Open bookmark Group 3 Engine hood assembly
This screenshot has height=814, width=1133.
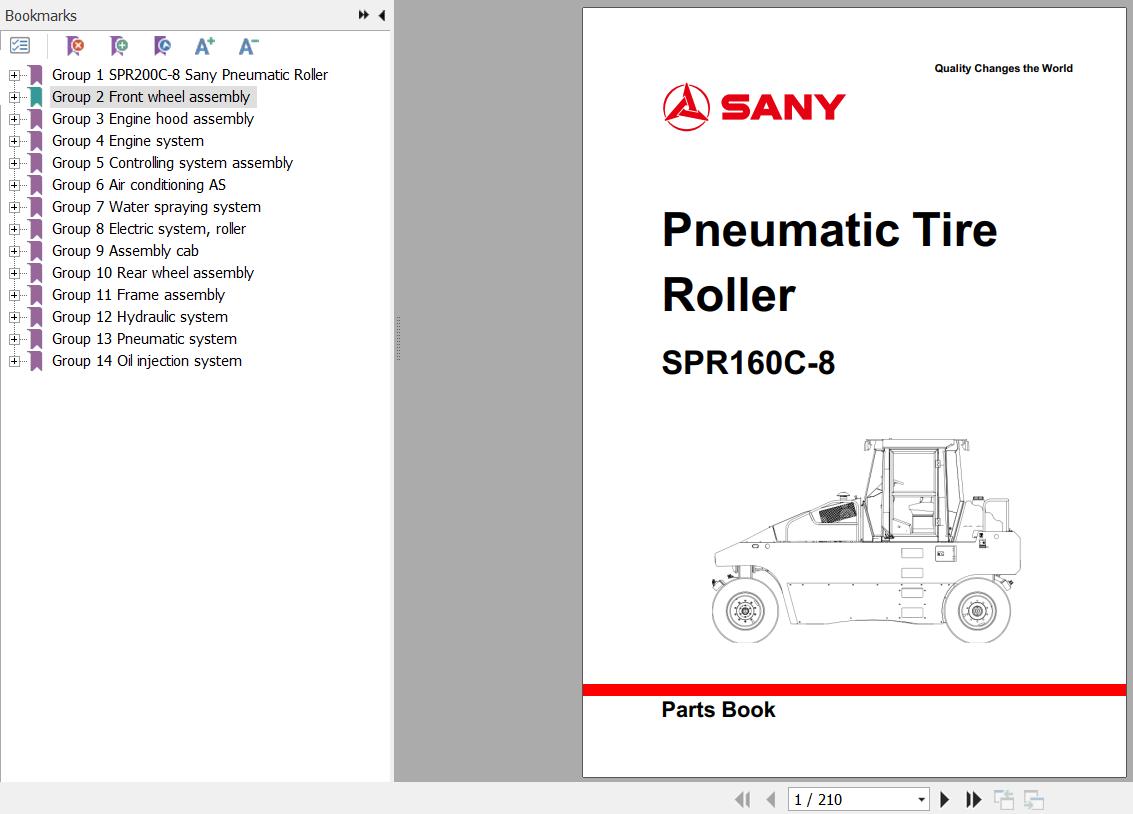coord(152,119)
